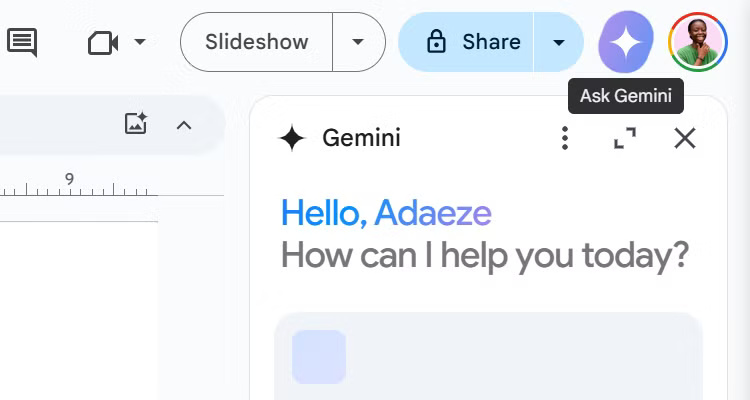The height and width of the screenshot is (400, 750).
Task: Click the Gemini suggestion card
Action: pyautogui.click(x=488, y=358)
